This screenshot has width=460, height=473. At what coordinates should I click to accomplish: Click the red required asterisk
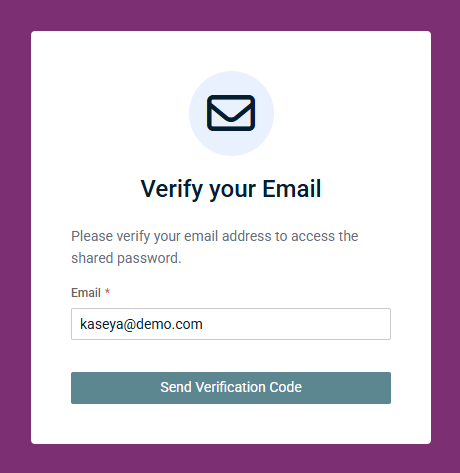click(107, 292)
